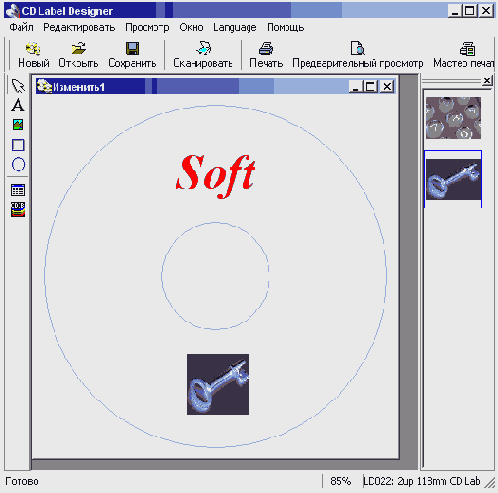Image resolution: width=498 pixels, height=493 pixels.
Task: Select the rectangle shape tool
Action: point(18,145)
